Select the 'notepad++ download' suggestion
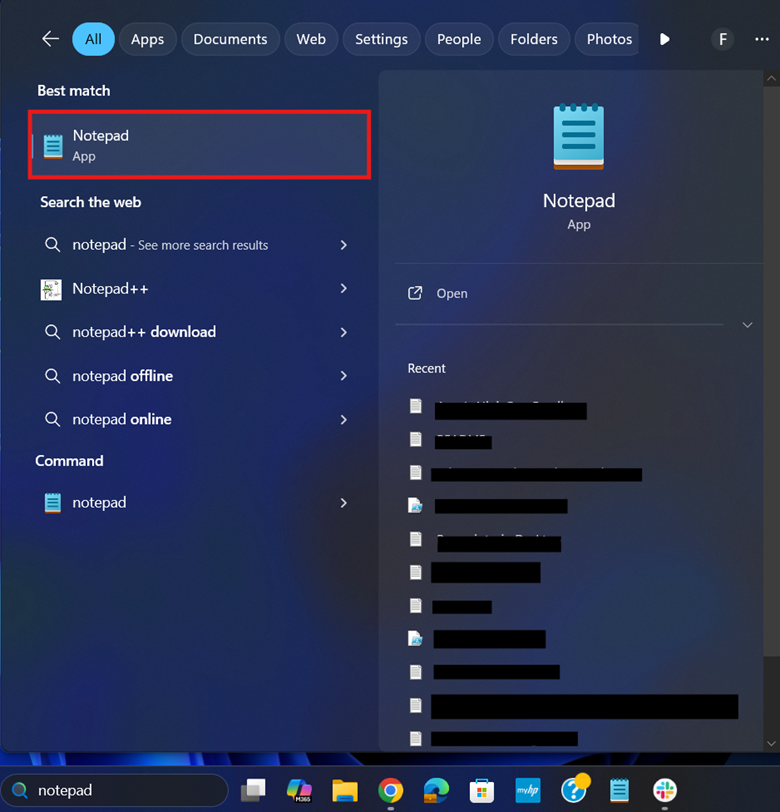Image resolution: width=780 pixels, height=812 pixels. point(144,332)
